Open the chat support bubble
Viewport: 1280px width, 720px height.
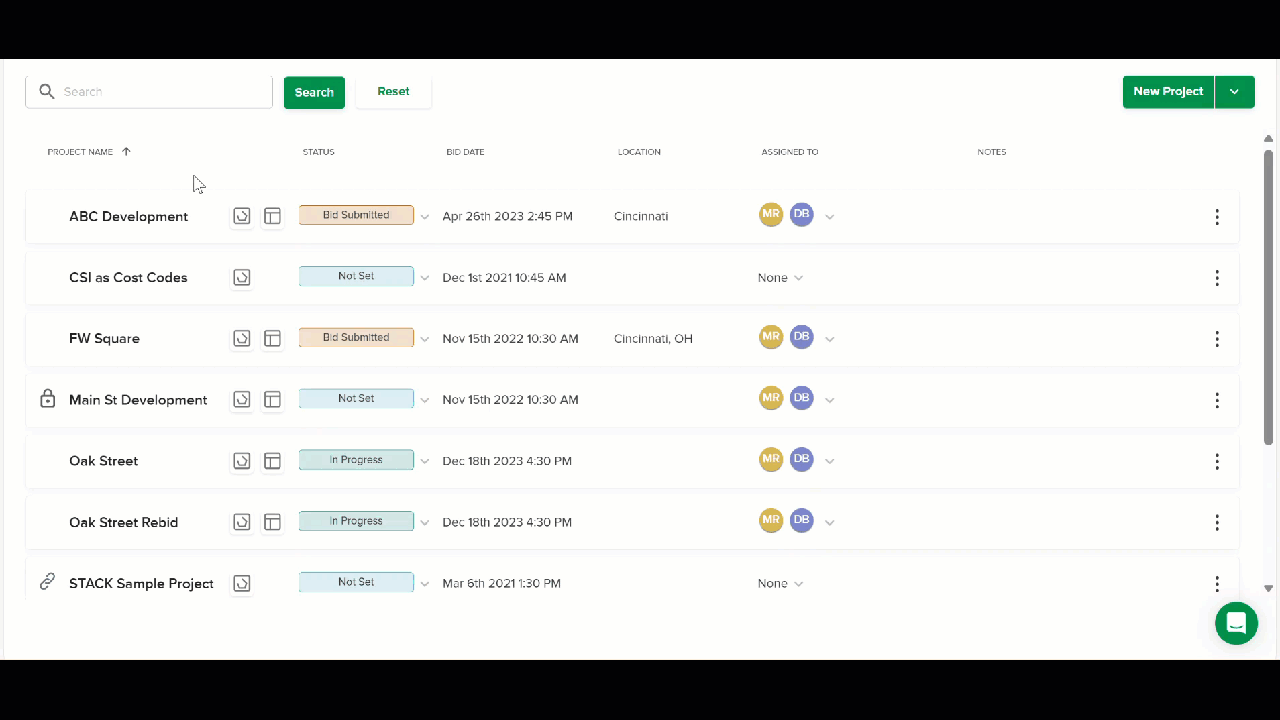(1236, 623)
